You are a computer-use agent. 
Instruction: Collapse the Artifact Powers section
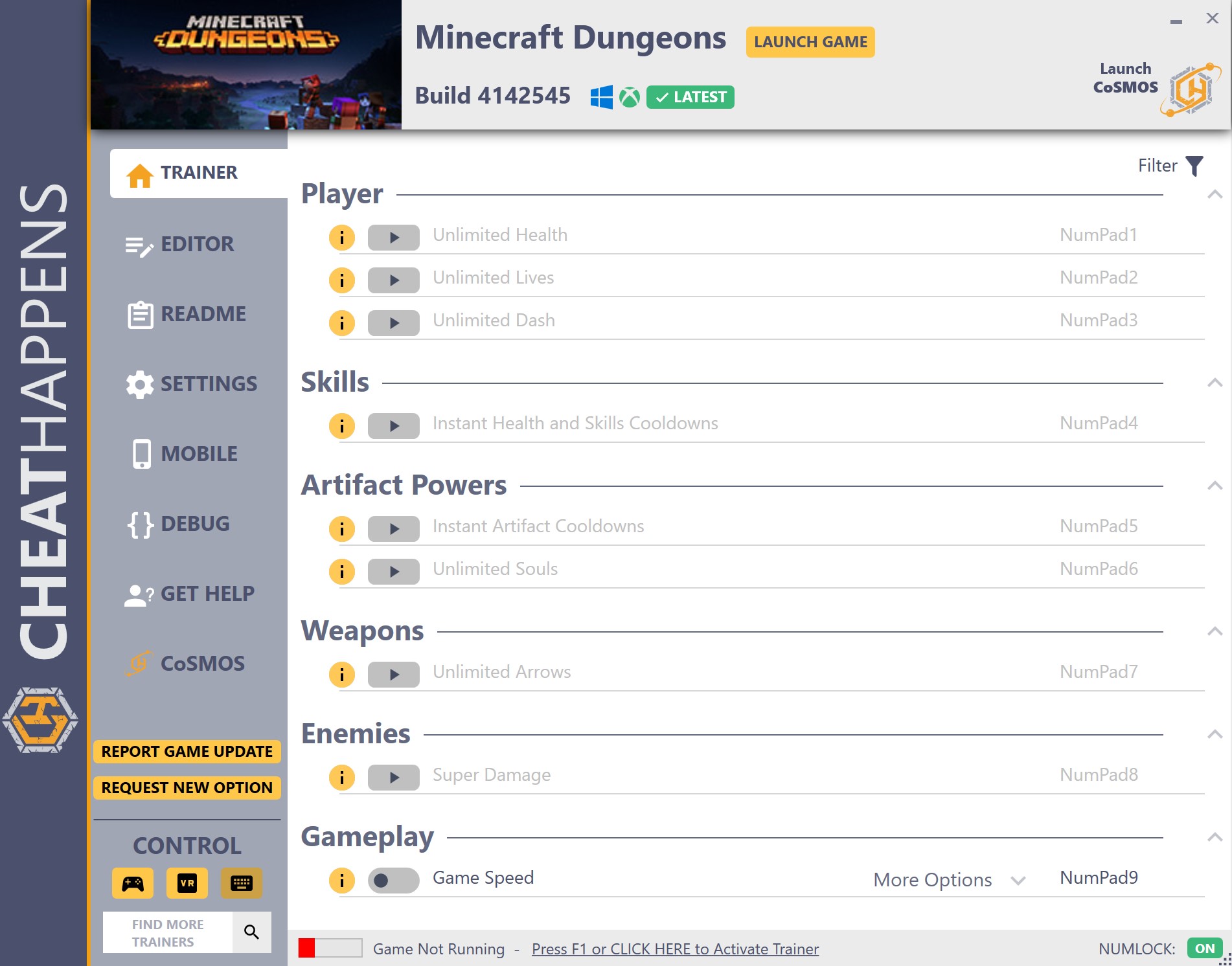click(x=1215, y=486)
